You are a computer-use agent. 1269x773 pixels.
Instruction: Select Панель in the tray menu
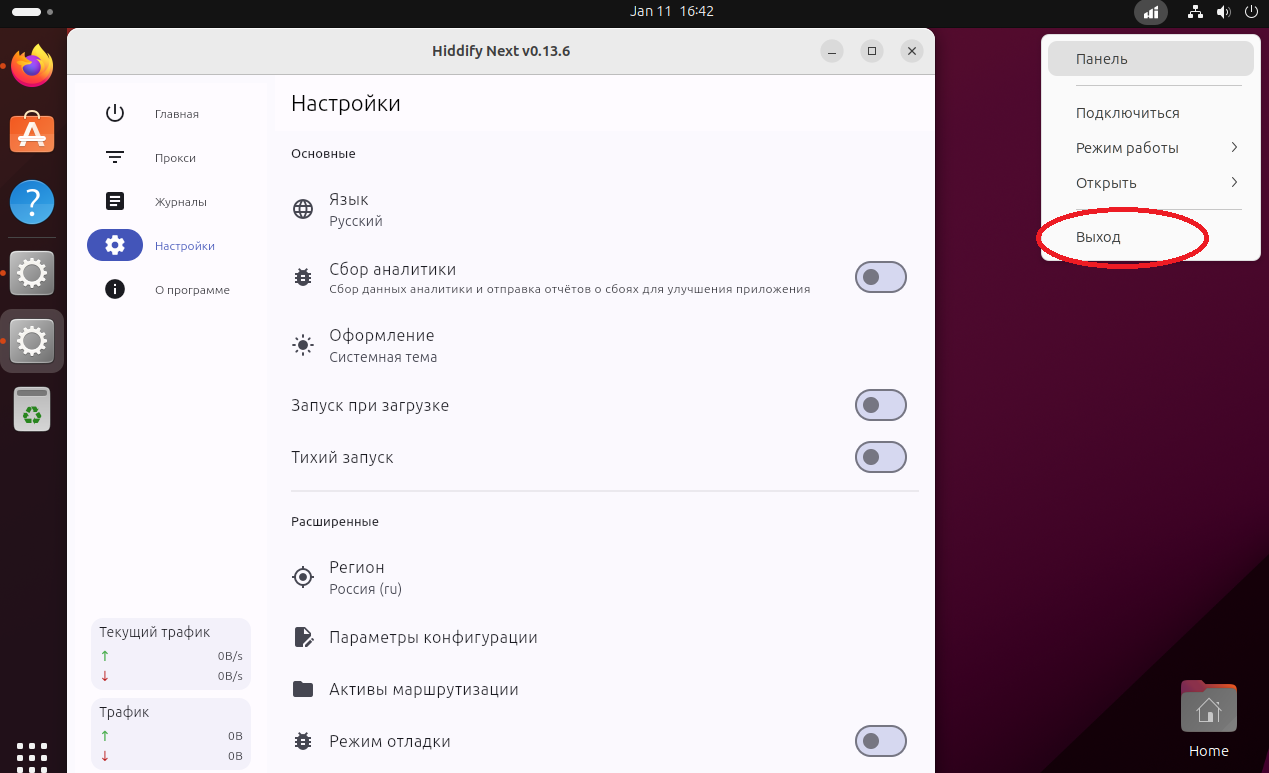click(1150, 59)
